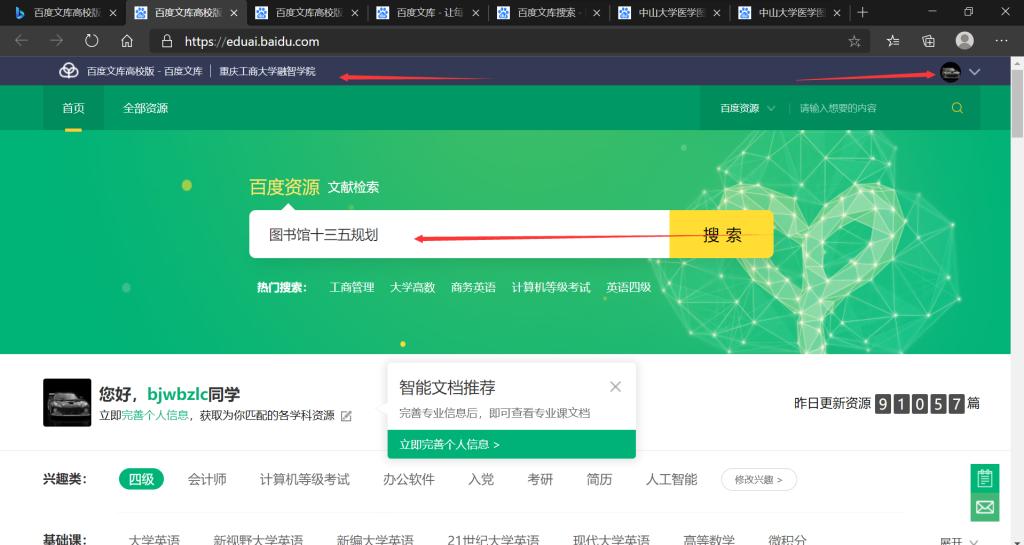
Task: Click the yellow banner carousel dot
Action: 403,344
